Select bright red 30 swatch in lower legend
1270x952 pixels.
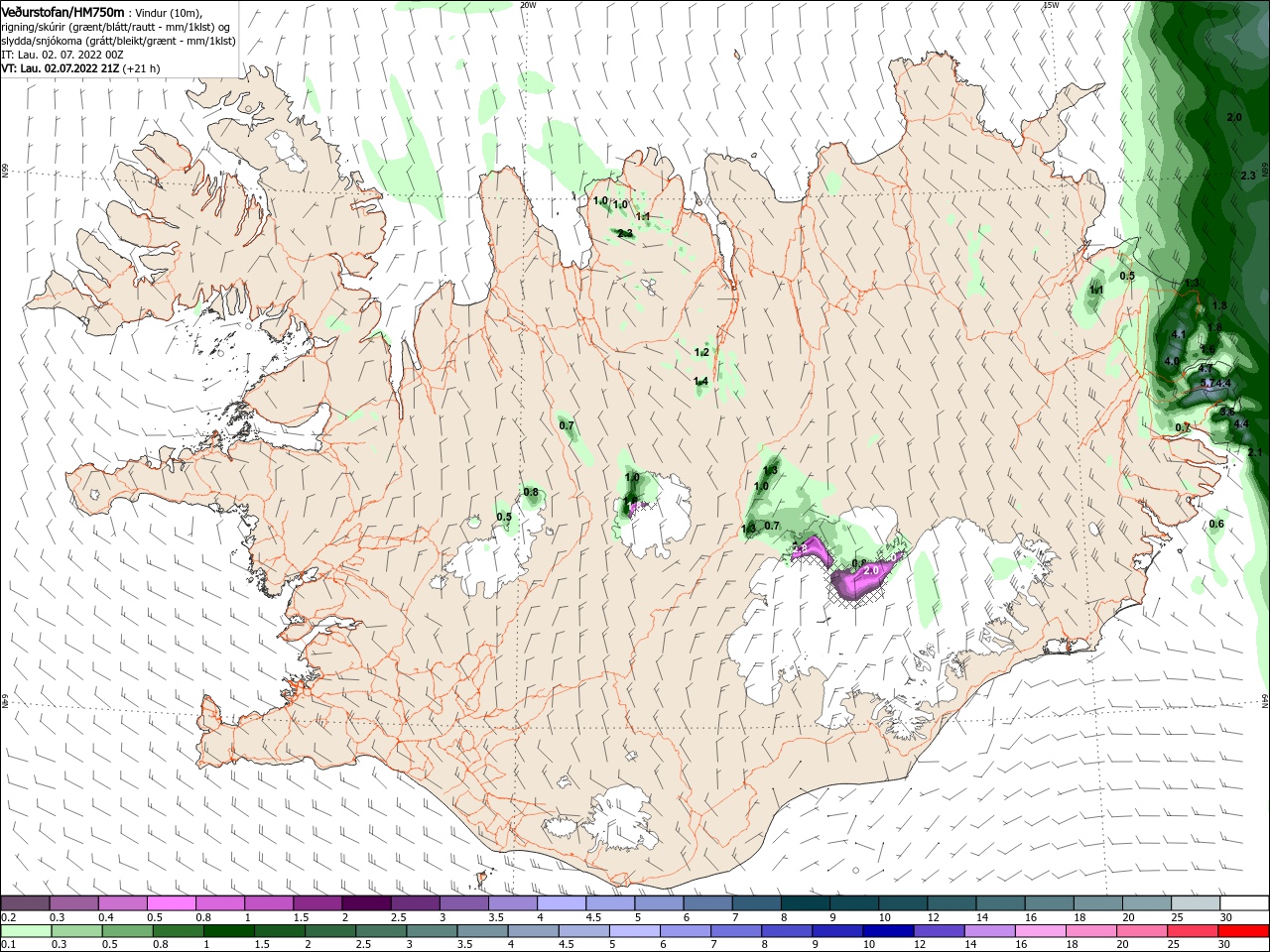click(1242, 931)
